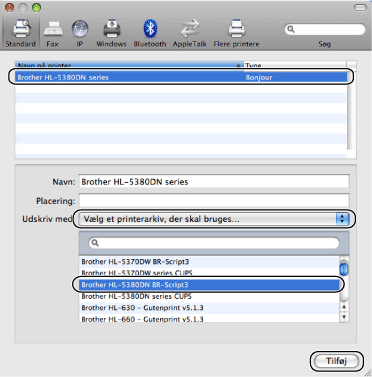Click the magnifier icon in driver search
This screenshot has width=372, height=377.
pyautogui.click(x=95, y=243)
